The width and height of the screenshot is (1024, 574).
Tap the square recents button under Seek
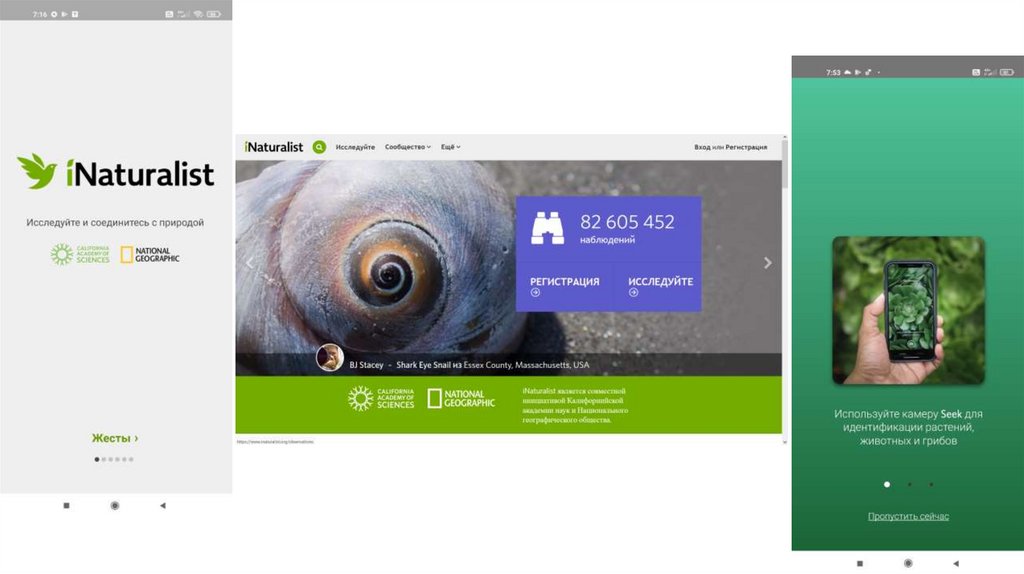860,563
